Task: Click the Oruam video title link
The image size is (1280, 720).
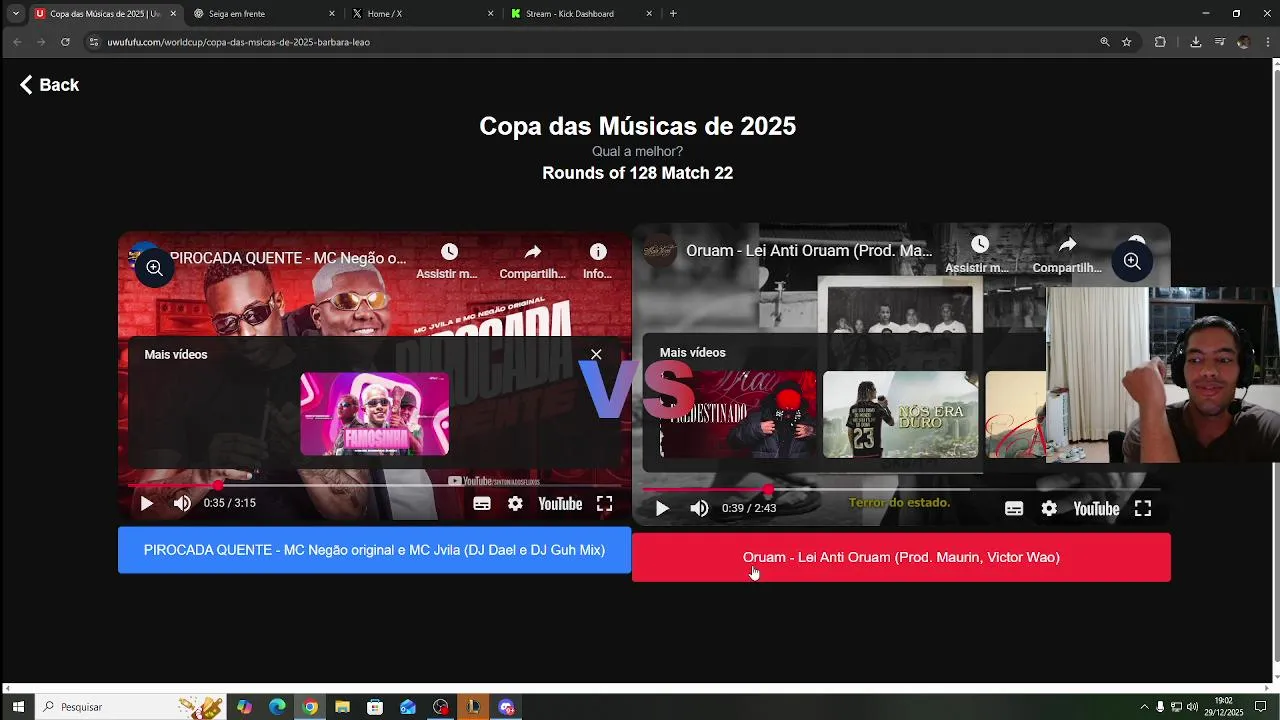Action: [x=809, y=251]
